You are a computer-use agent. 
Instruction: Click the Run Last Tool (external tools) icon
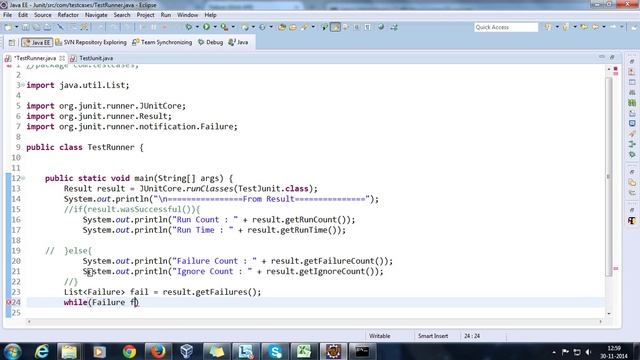224,27
